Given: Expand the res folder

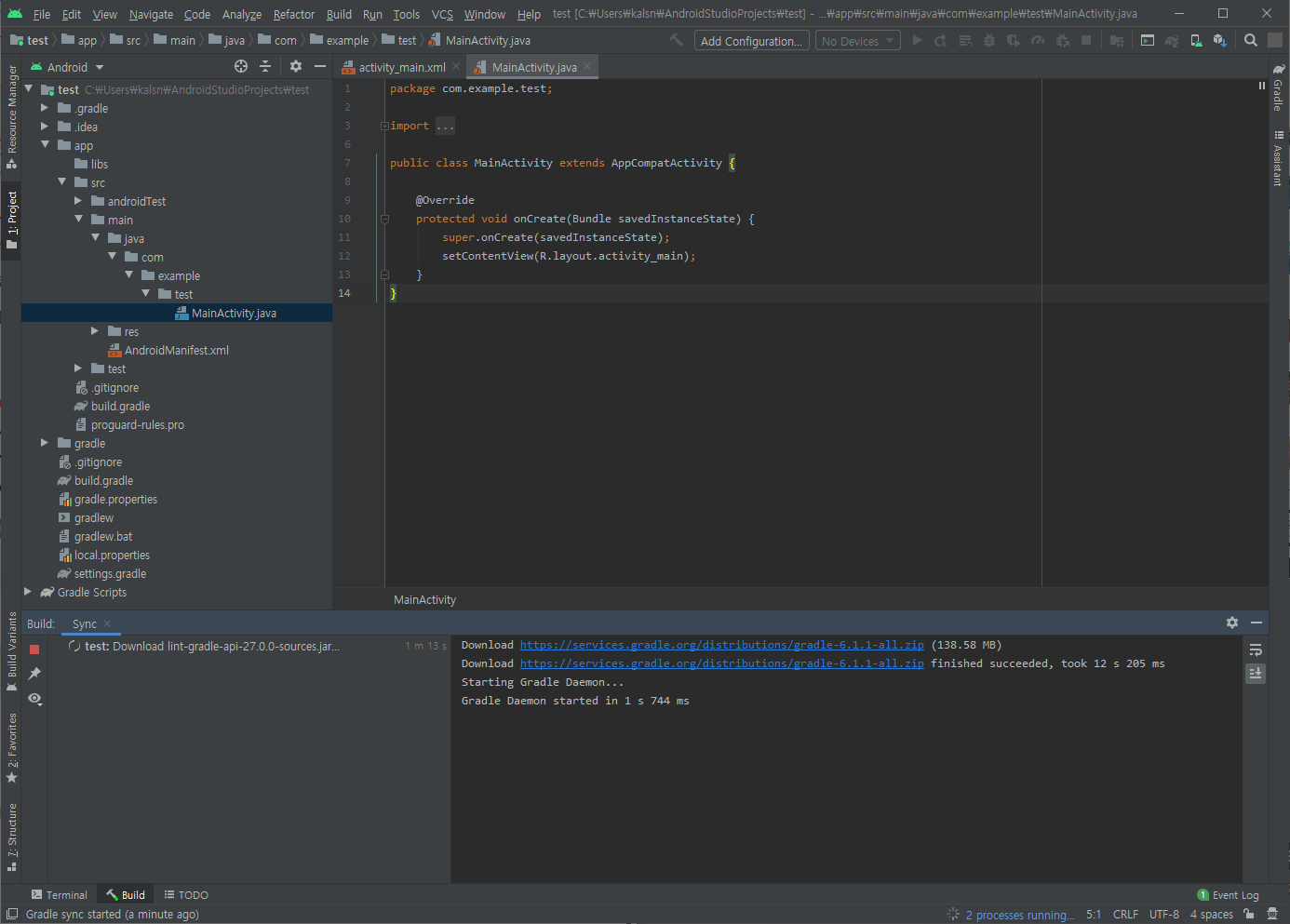Looking at the screenshot, I should pyautogui.click(x=95, y=331).
